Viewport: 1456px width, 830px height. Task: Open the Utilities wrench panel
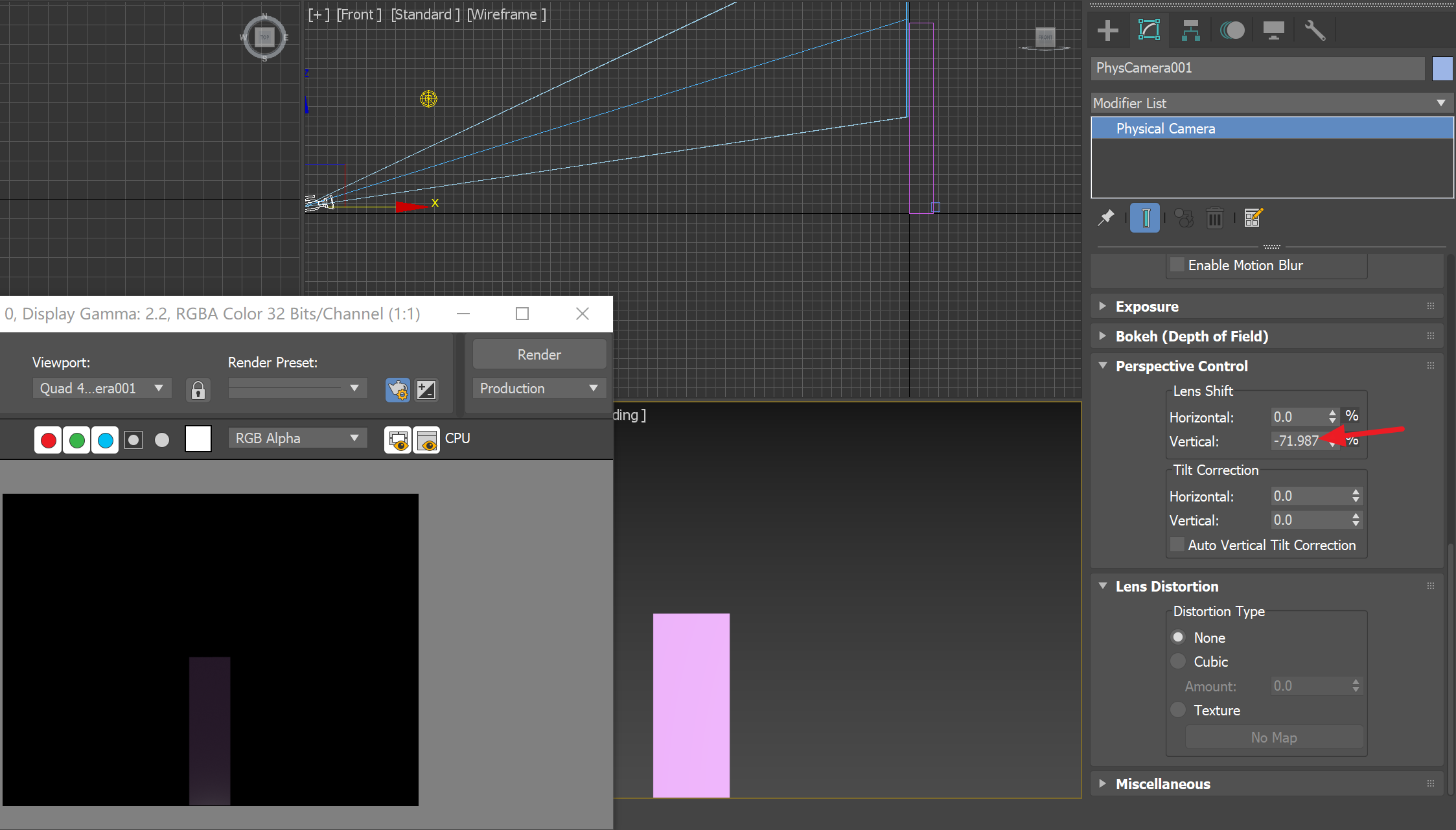1315,30
